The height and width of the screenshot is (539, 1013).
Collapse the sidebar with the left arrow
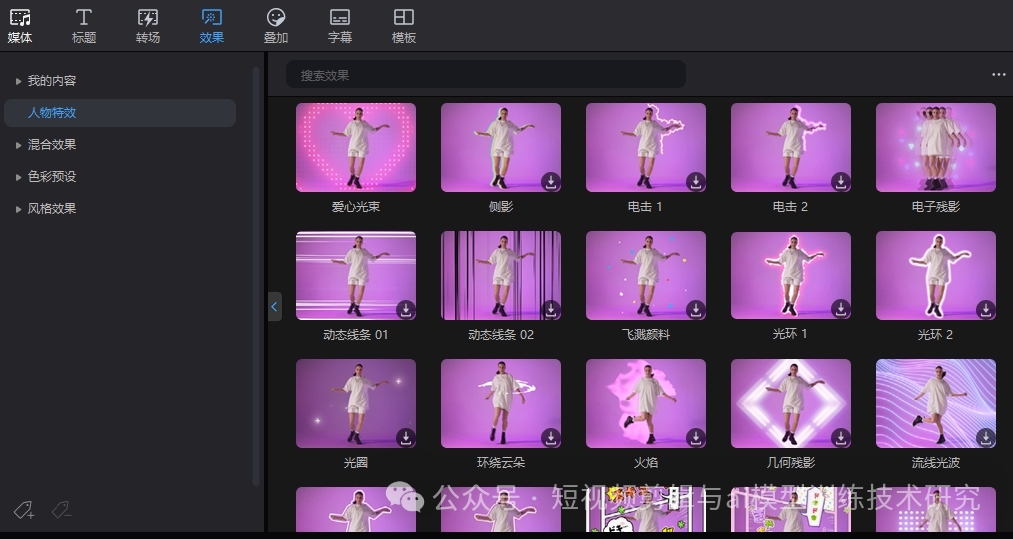[275, 306]
